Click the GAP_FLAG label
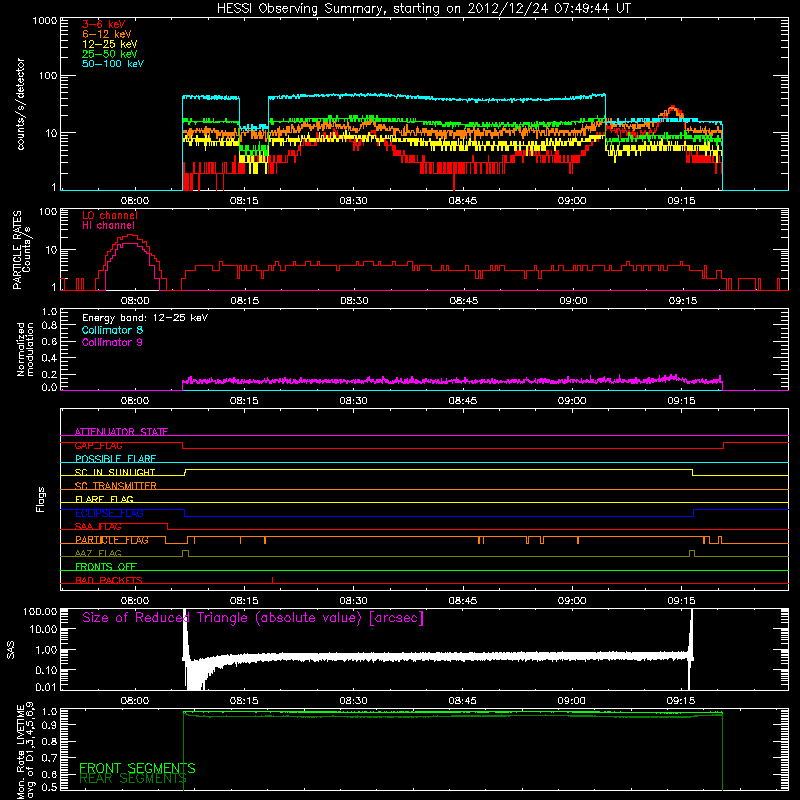 tap(98, 445)
